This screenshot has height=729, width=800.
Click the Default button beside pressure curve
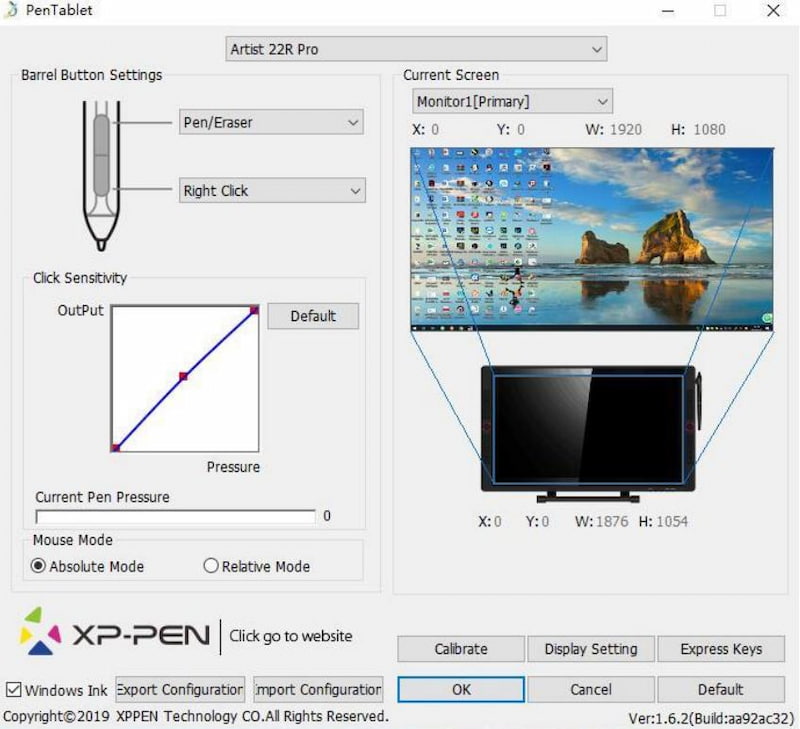click(x=313, y=316)
